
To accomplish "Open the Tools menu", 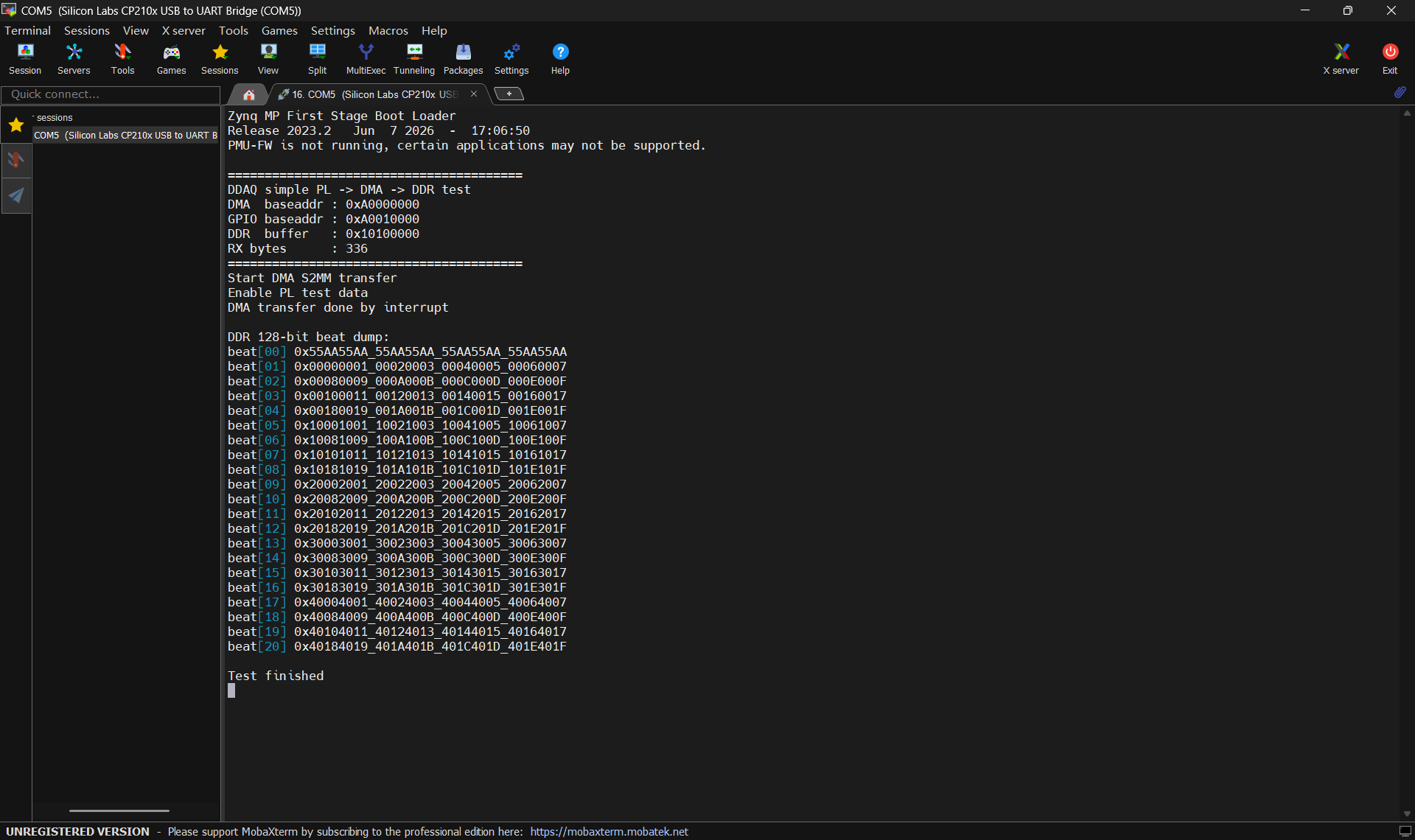I will coord(233,30).
